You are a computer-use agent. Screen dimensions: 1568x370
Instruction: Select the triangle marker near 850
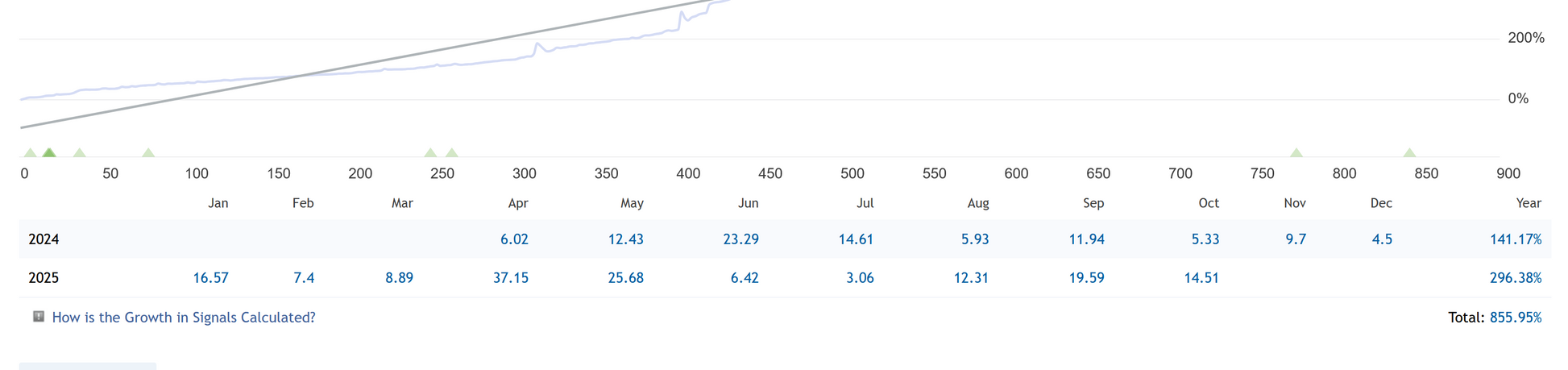tap(1409, 152)
